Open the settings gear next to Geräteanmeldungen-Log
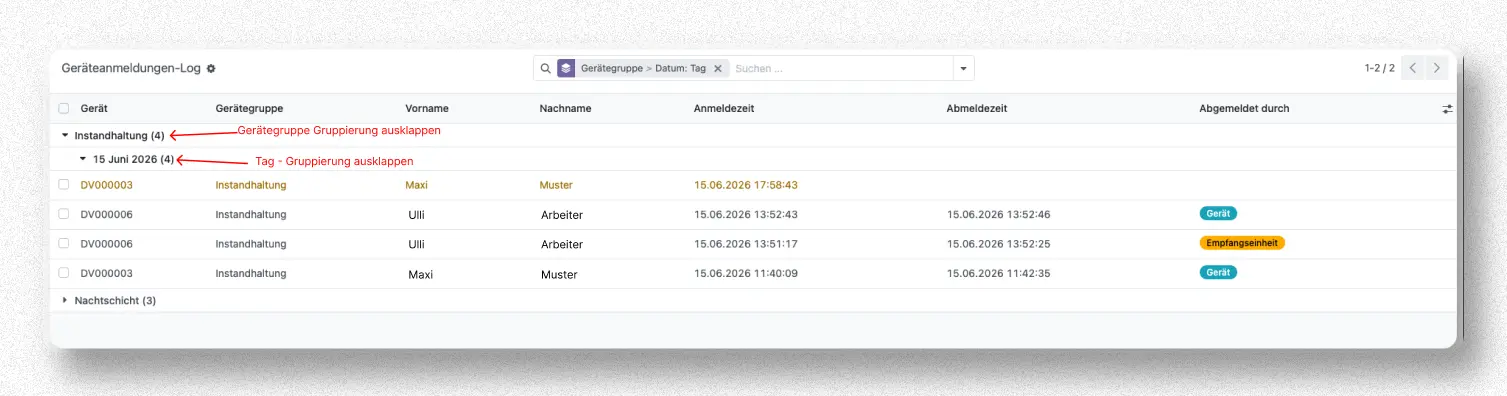The width and height of the screenshot is (1507, 396). click(x=211, y=69)
